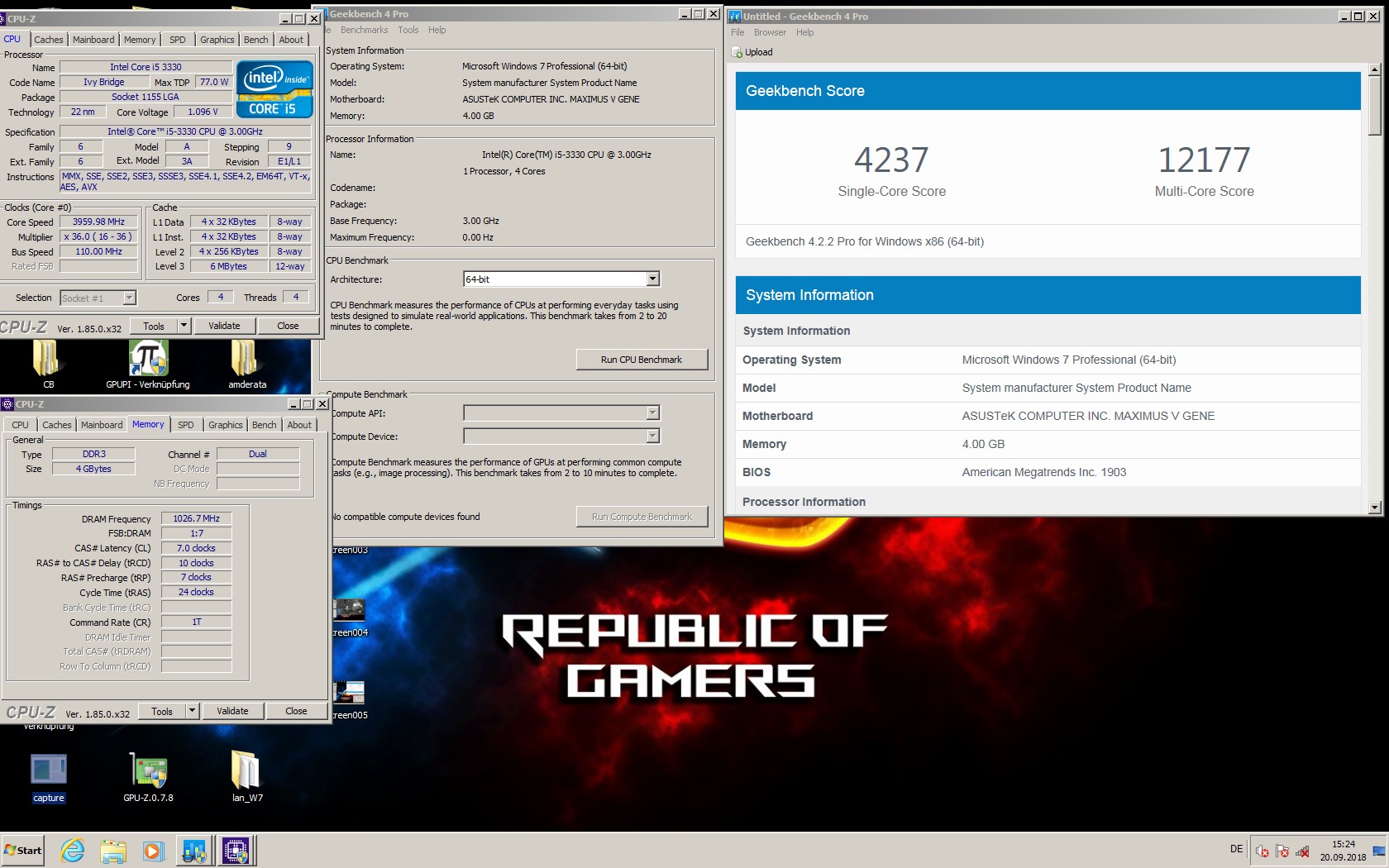Select CPU tab in Memory CPU-Z window
Image resolution: width=1389 pixels, height=868 pixels.
tap(20, 425)
